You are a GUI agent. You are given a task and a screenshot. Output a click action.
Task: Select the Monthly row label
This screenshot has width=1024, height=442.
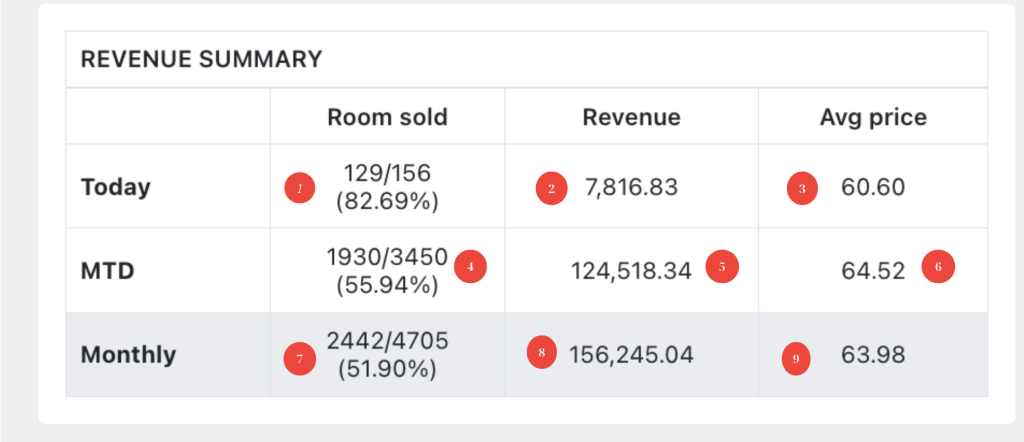pyautogui.click(x=128, y=355)
